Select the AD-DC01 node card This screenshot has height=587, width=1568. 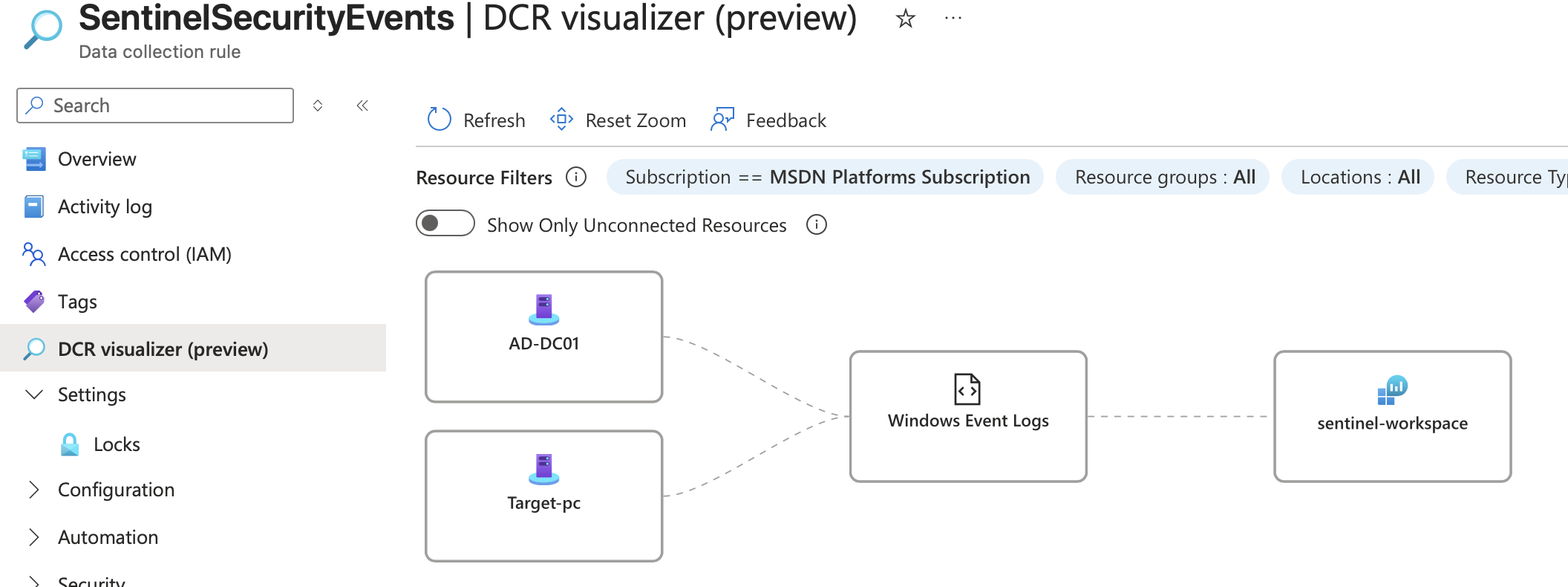click(544, 337)
